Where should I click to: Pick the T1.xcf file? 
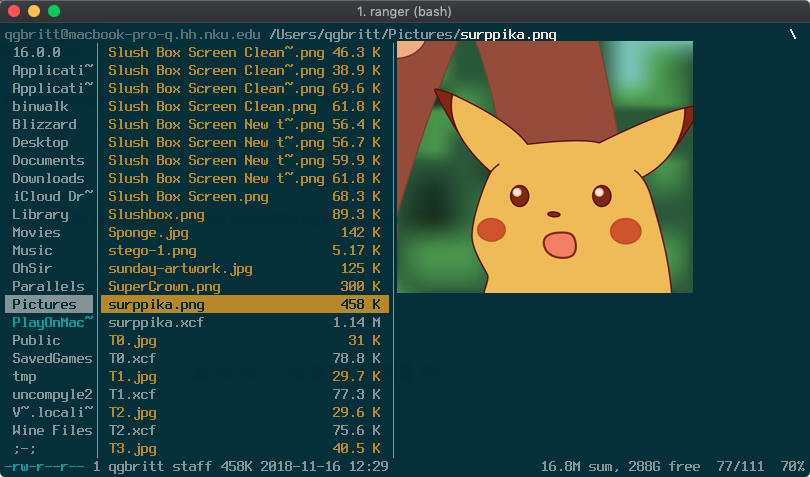tap(244, 395)
